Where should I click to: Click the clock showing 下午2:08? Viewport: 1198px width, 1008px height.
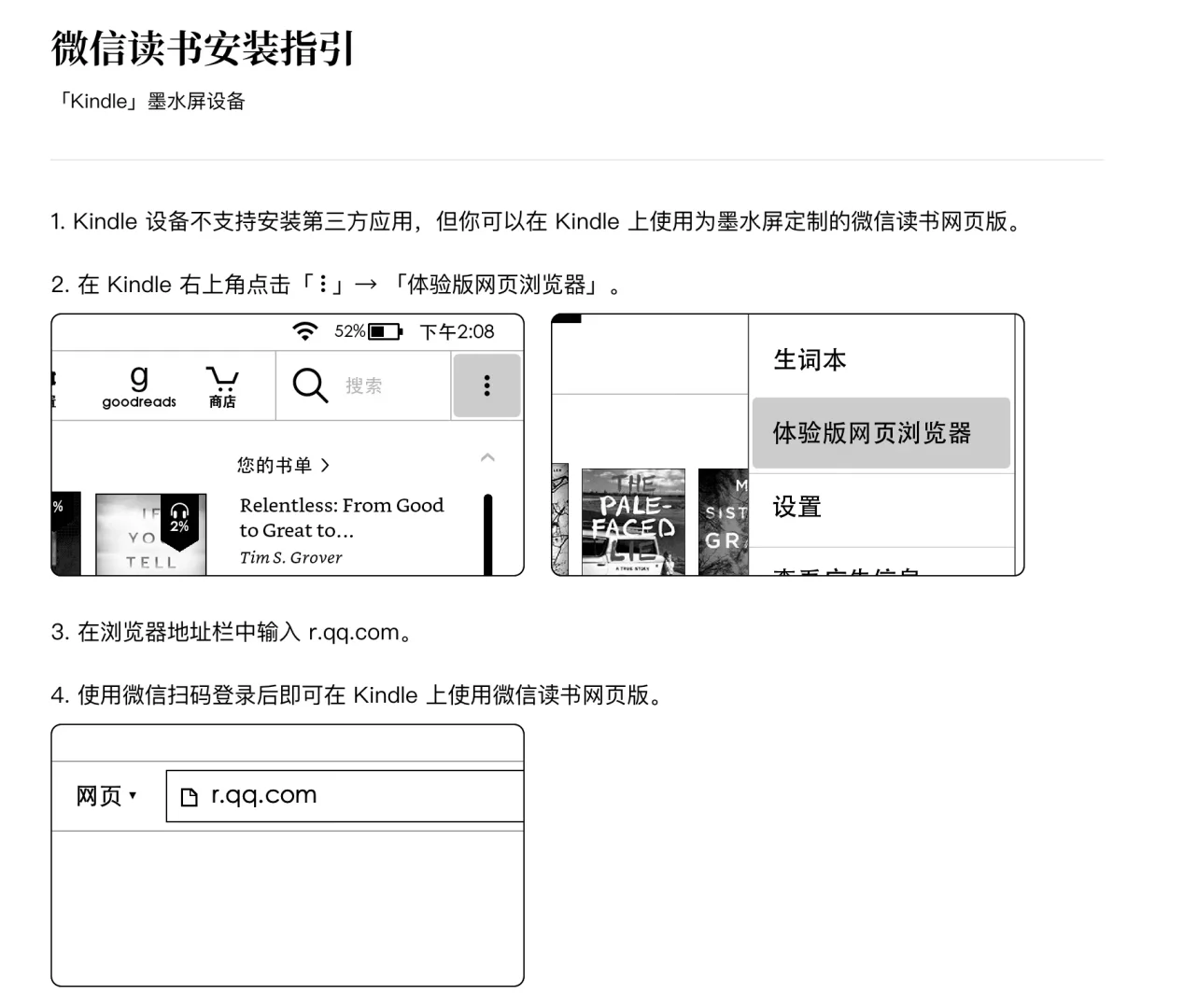[x=457, y=331]
